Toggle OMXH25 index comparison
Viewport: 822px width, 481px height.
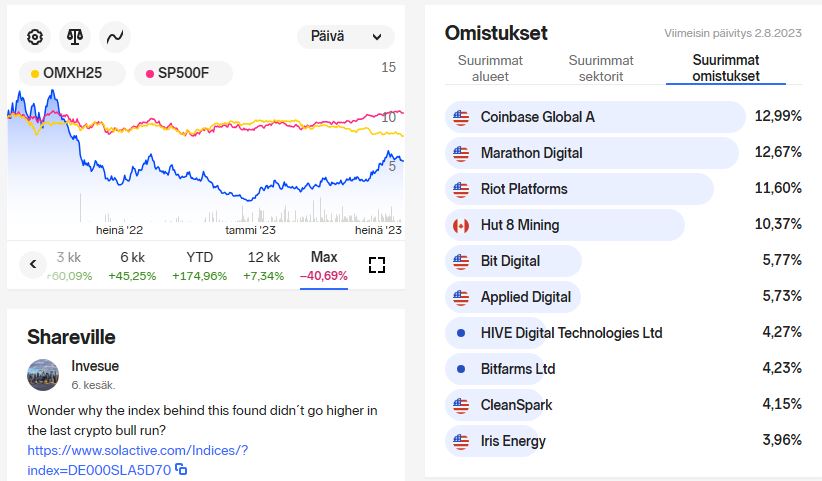tap(72, 73)
